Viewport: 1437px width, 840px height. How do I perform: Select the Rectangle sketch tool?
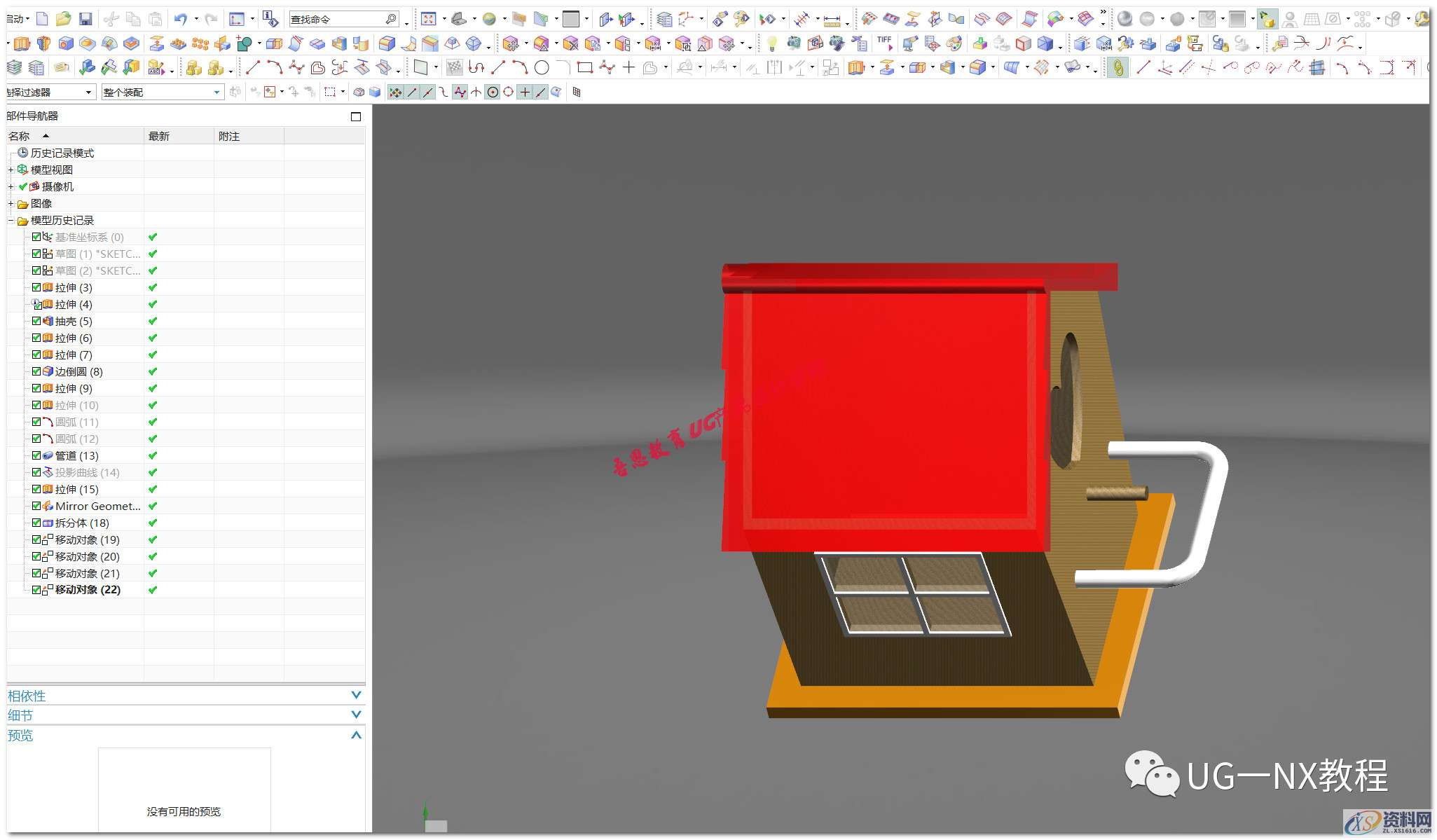click(x=584, y=68)
